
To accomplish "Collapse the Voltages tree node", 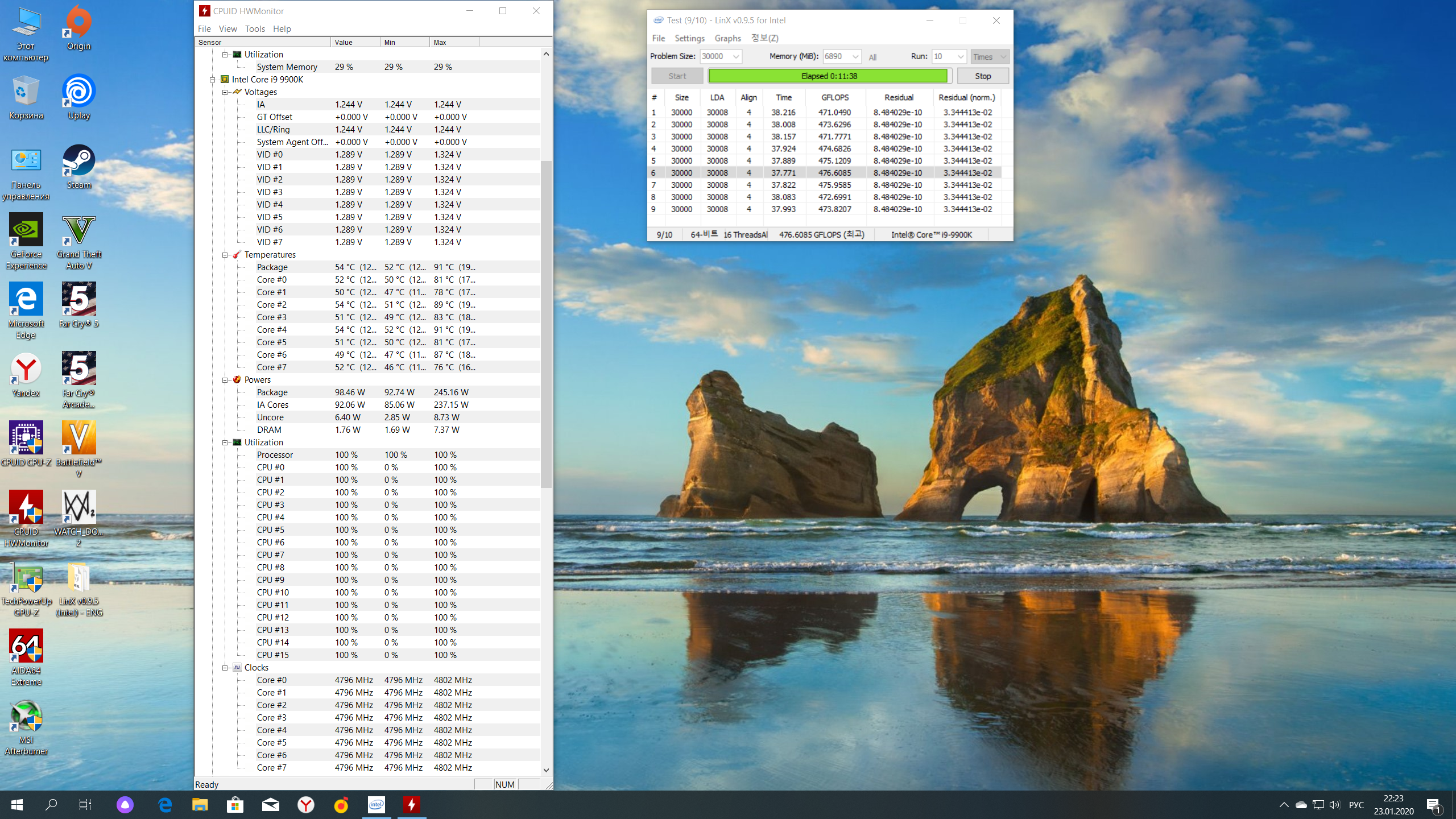I will tap(225, 92).
